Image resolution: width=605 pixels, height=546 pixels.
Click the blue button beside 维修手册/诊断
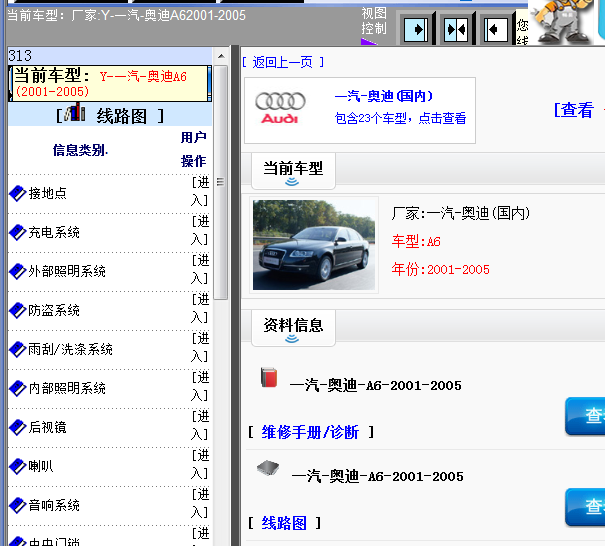click(x=585, y=416)
